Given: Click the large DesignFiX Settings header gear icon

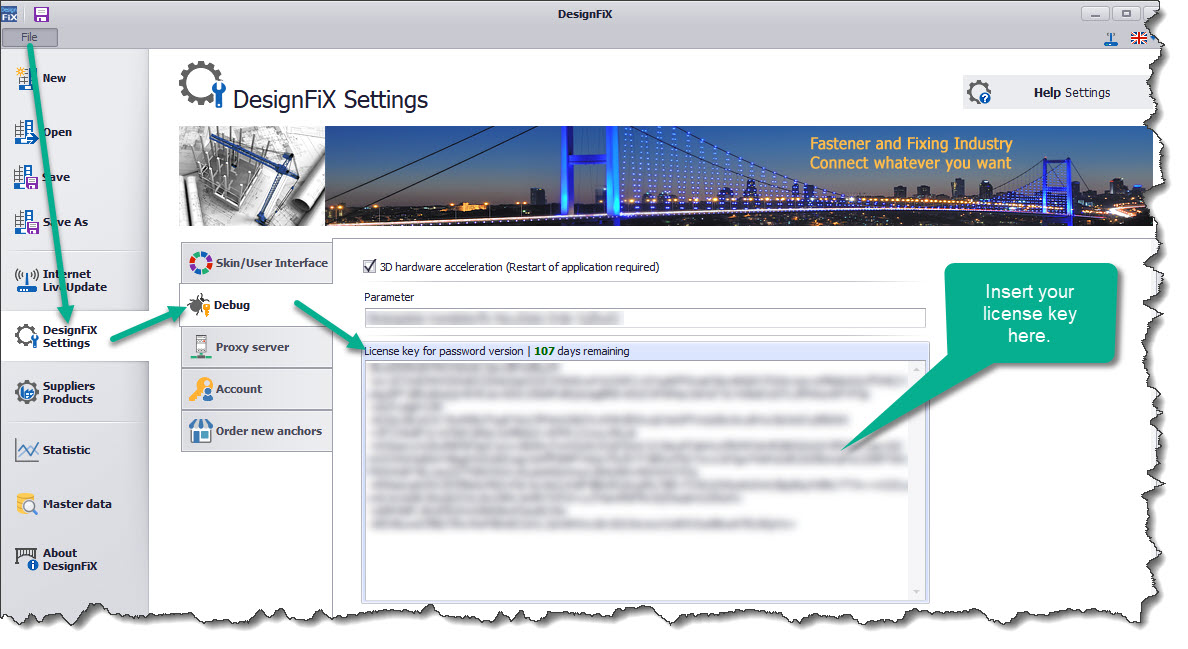Looking at the screenshot, I should (202, 85).
